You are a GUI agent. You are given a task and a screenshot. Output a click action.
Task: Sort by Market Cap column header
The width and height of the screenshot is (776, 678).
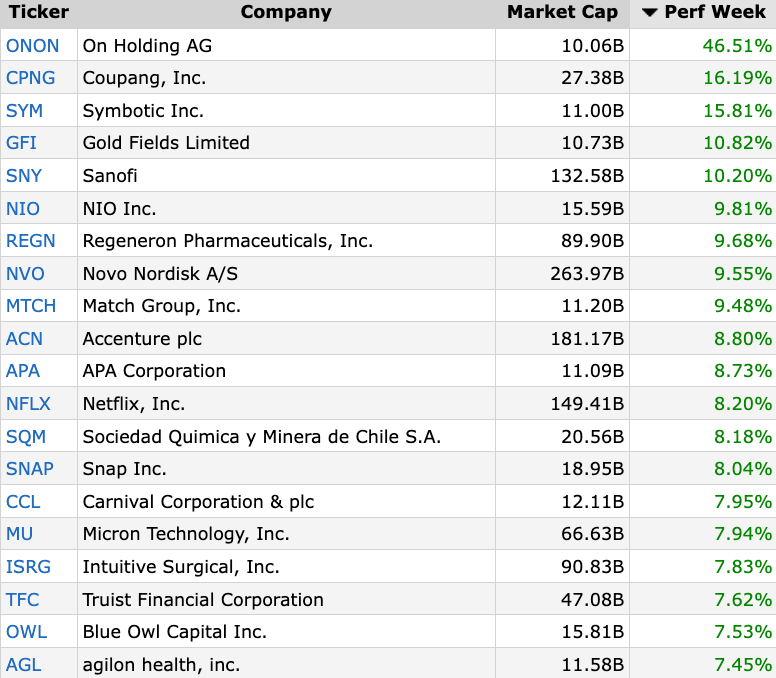tap(562, 13)
